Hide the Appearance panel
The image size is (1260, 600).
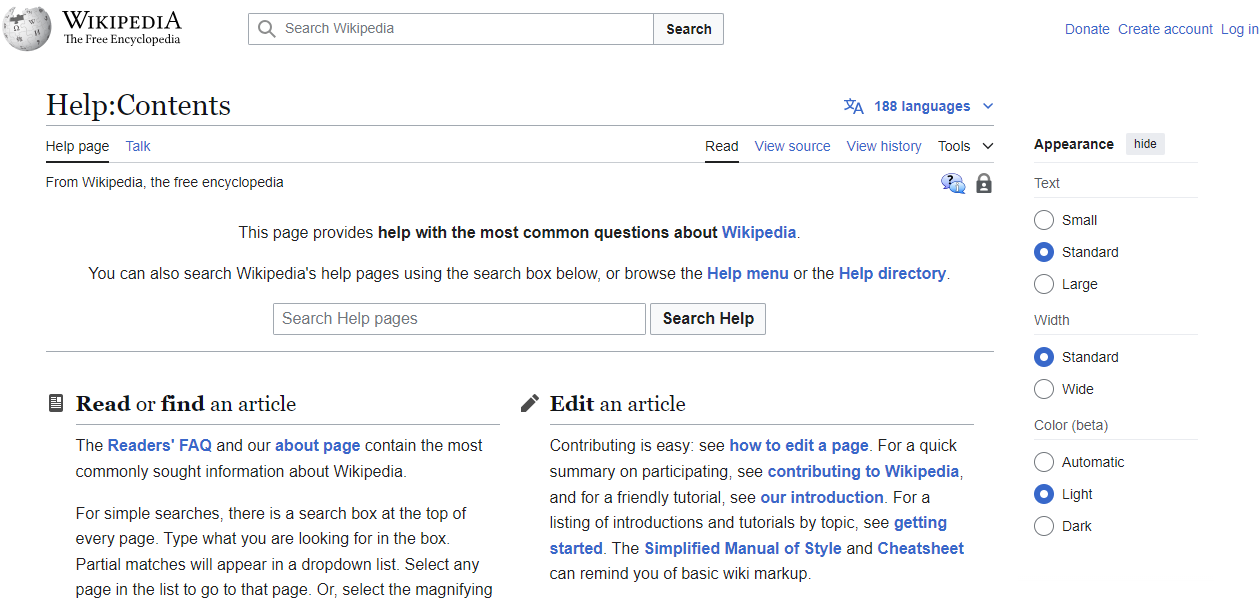(1144, 143)
